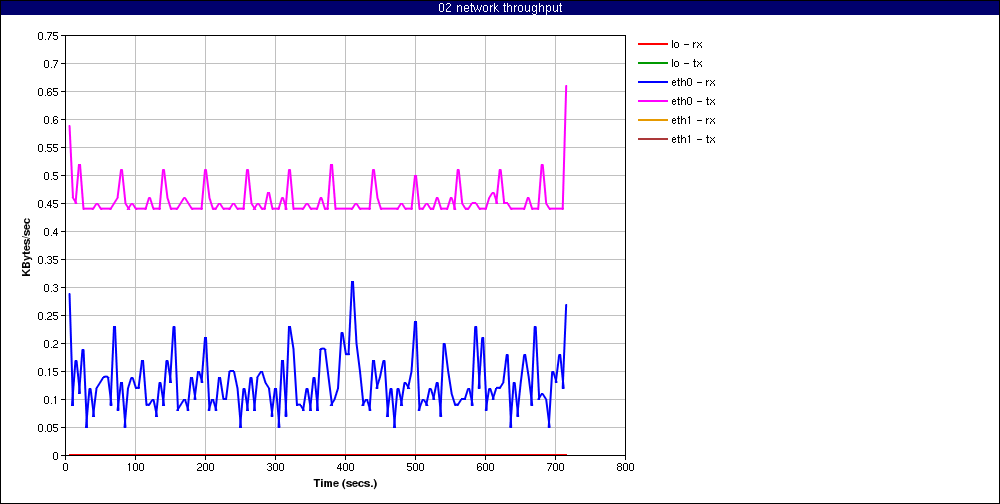Click the 300 x-axis tick label
Screen dimensions: 1000x504
[276, 467]
